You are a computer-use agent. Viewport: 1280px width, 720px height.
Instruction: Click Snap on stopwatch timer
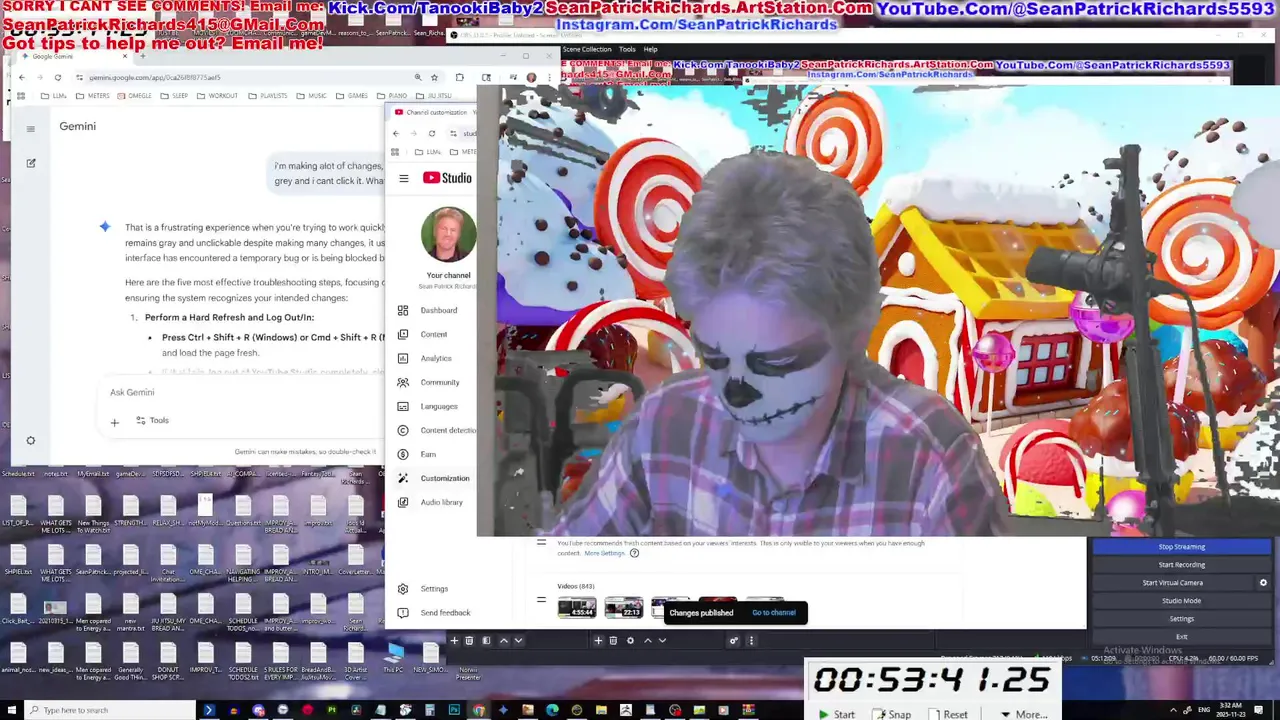click(x=892, y=714)
